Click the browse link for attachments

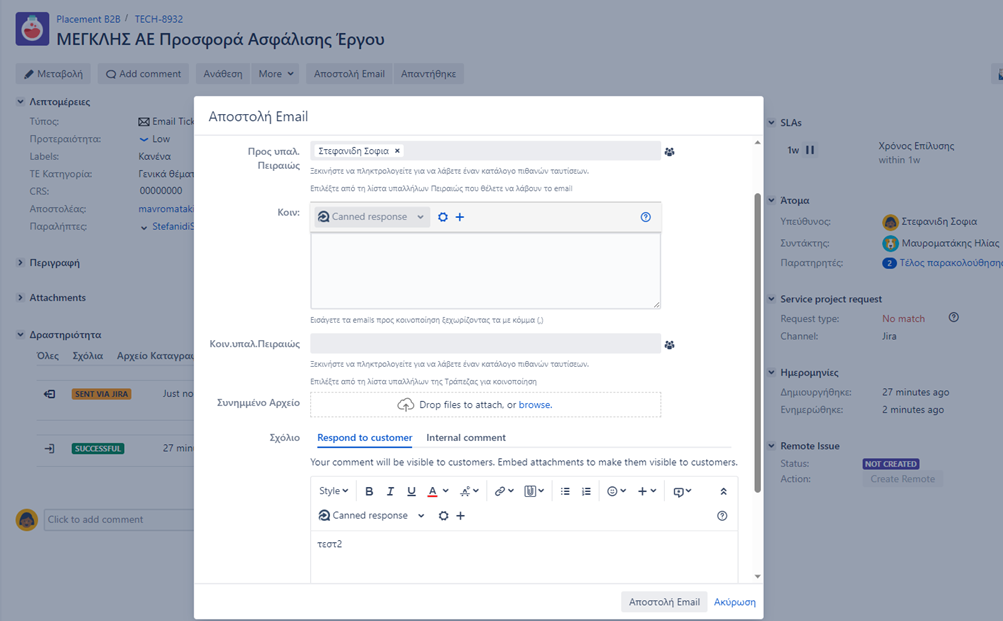[535, 405]
